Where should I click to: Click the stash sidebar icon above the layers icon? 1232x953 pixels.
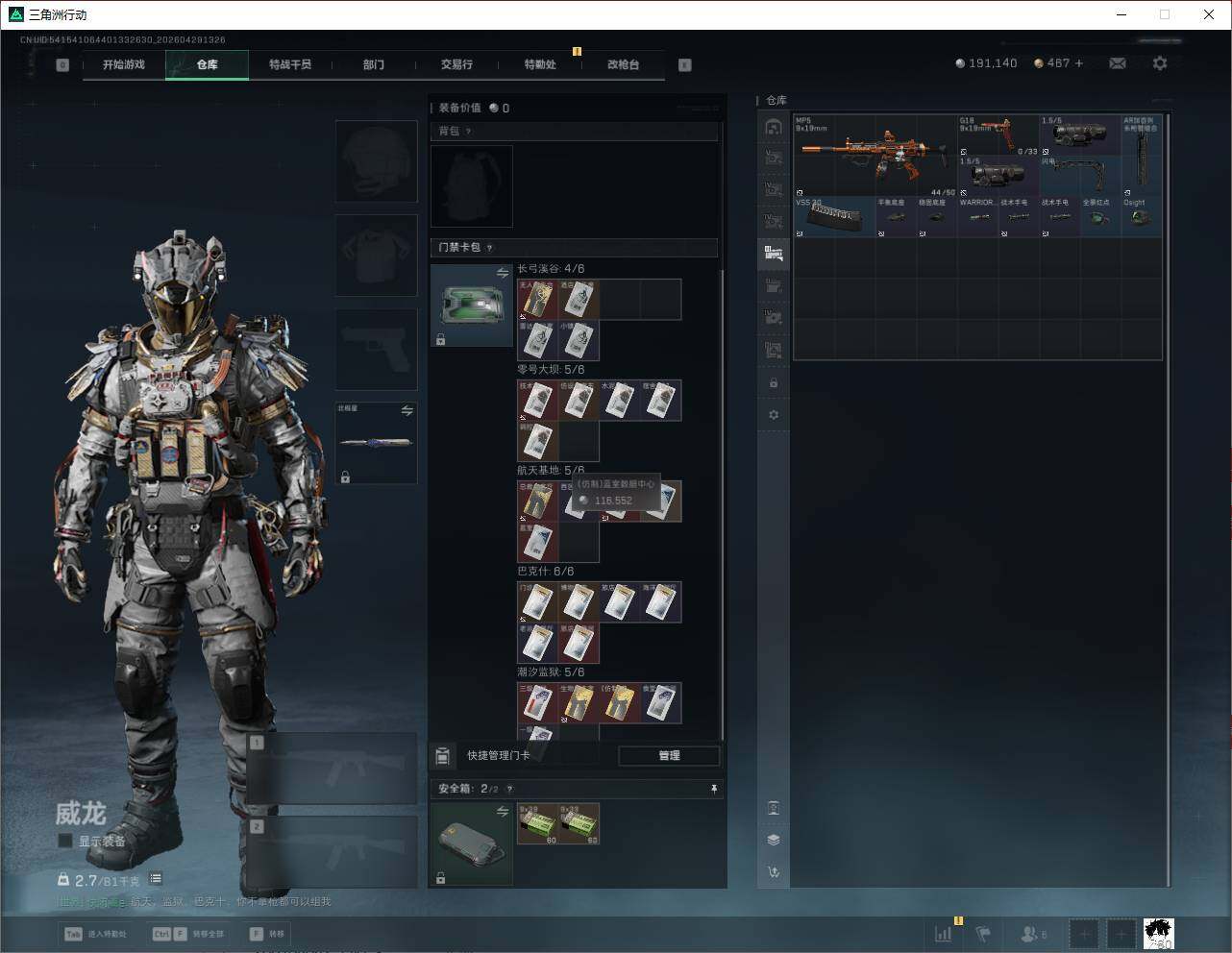coord(774,808)
